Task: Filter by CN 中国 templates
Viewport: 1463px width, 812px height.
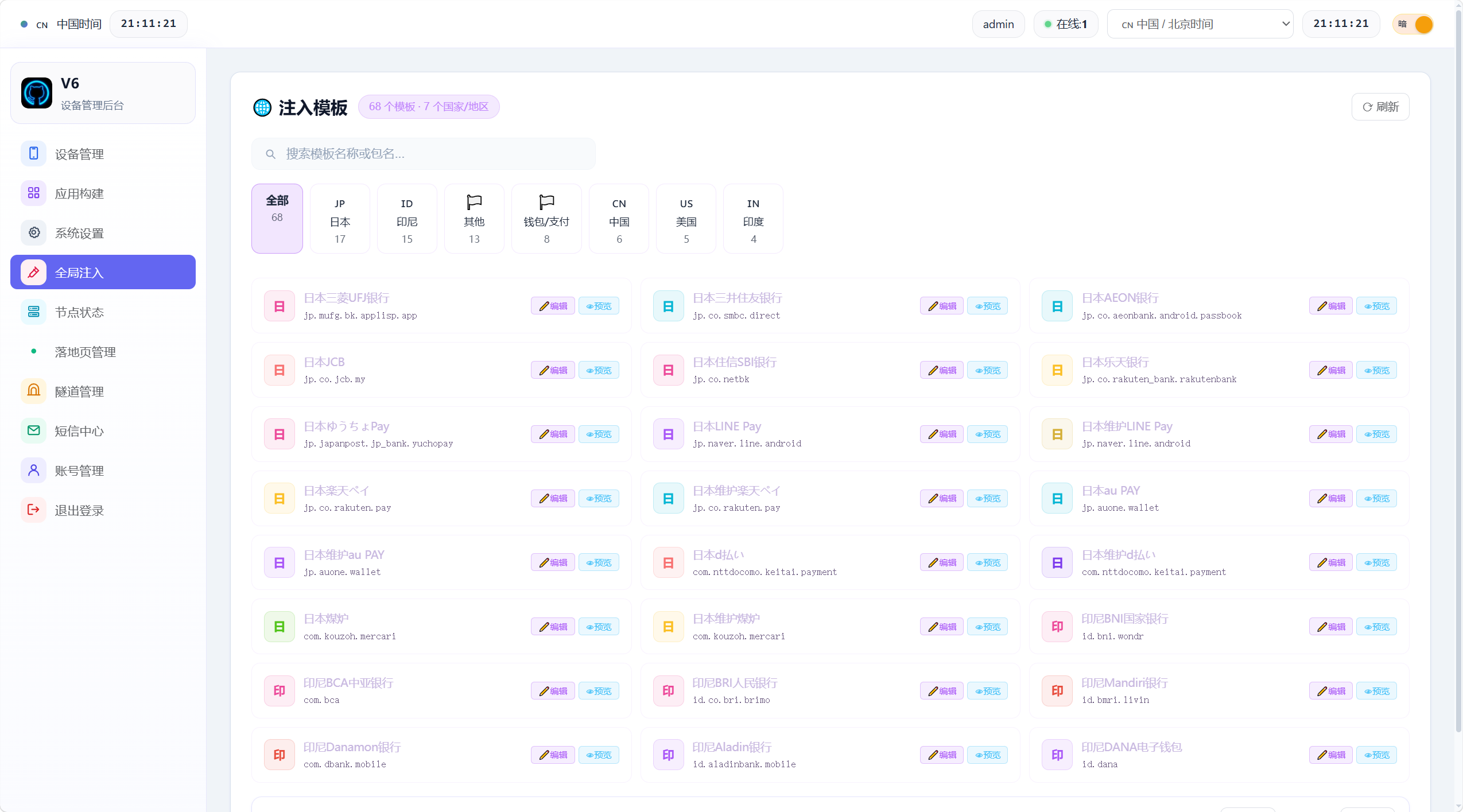Action: [619, 219]
